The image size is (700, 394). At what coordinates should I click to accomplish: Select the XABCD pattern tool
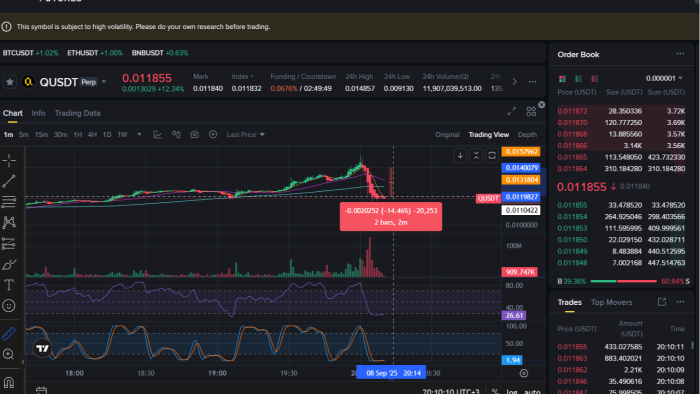coord(9,222)
